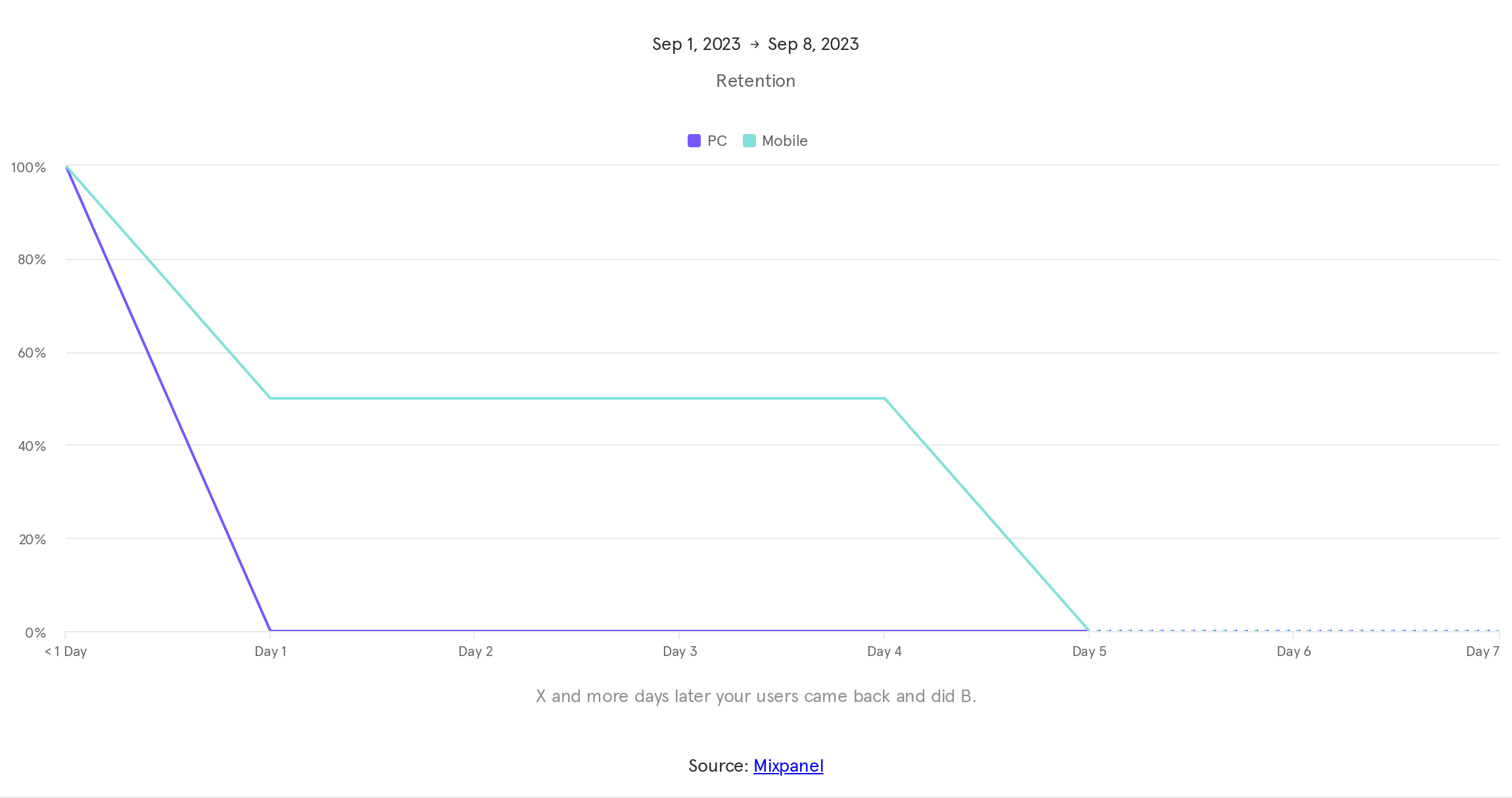Select the Sep 8, 2023 end date

point(813,44)
